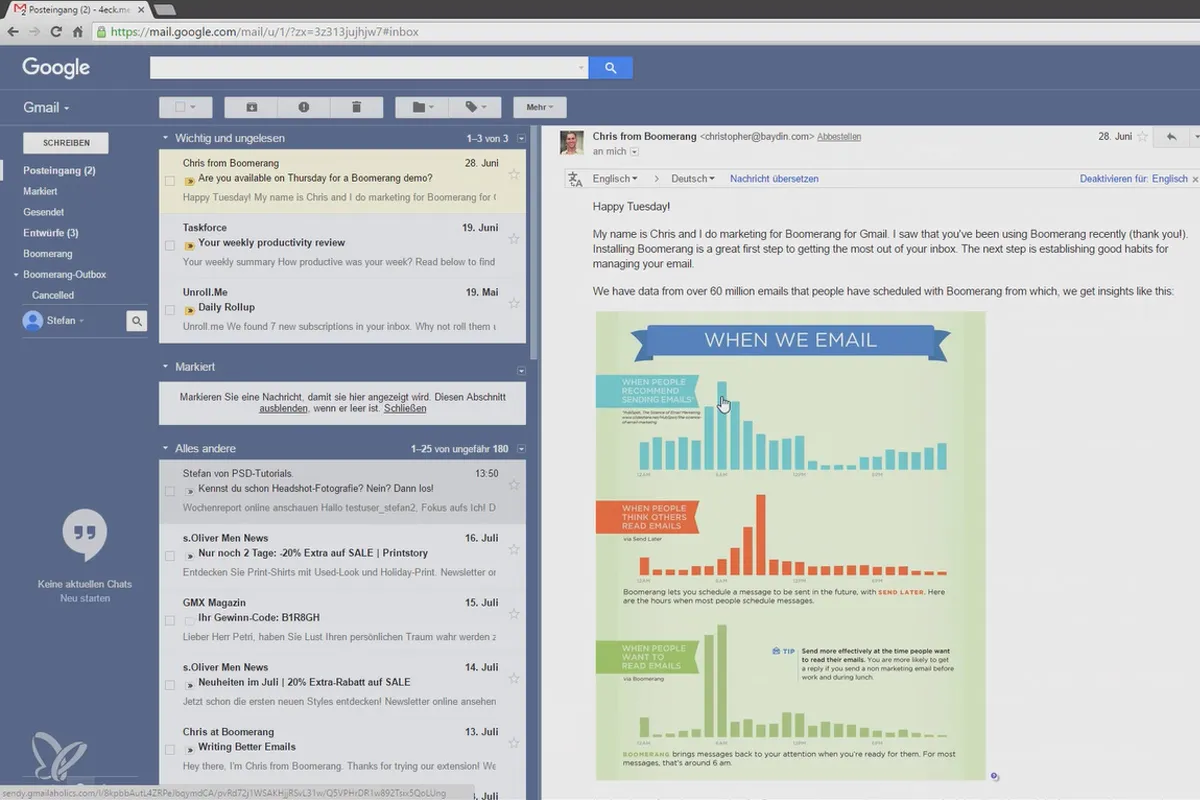
Task: Click the blue search magnifier button
Action: 610,68
